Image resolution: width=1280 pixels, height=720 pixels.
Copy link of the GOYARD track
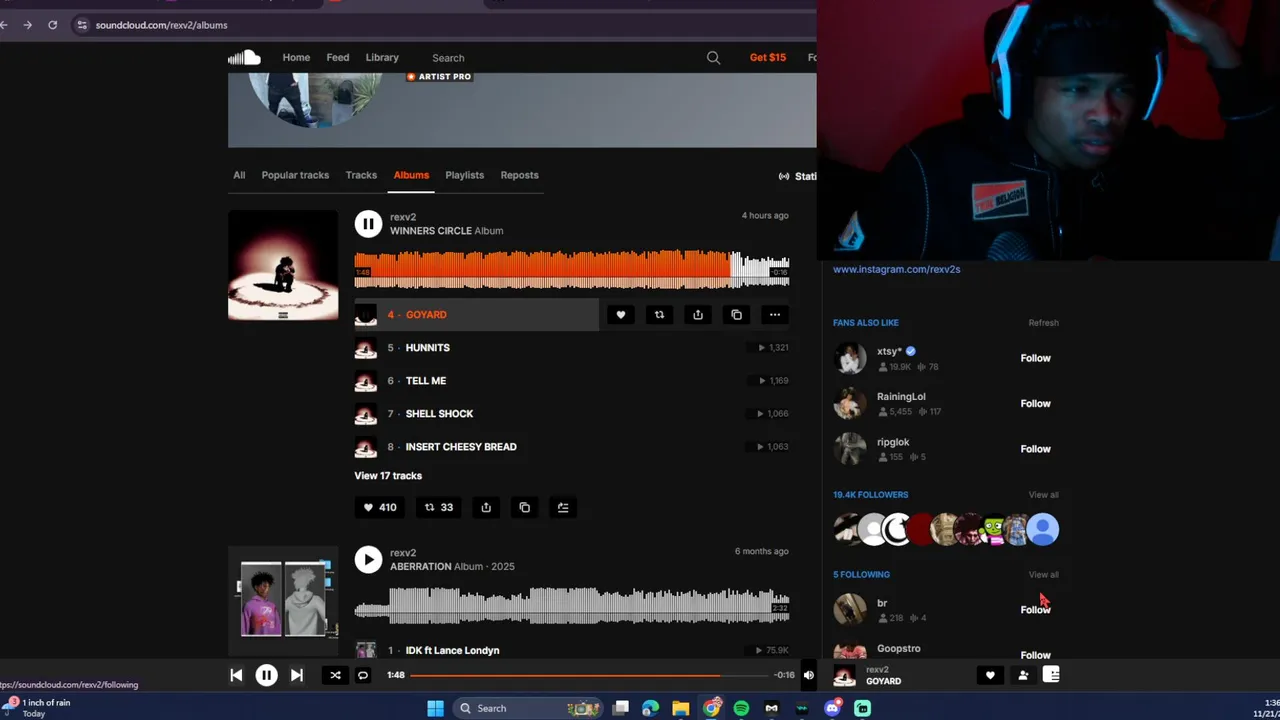[736, 315]
